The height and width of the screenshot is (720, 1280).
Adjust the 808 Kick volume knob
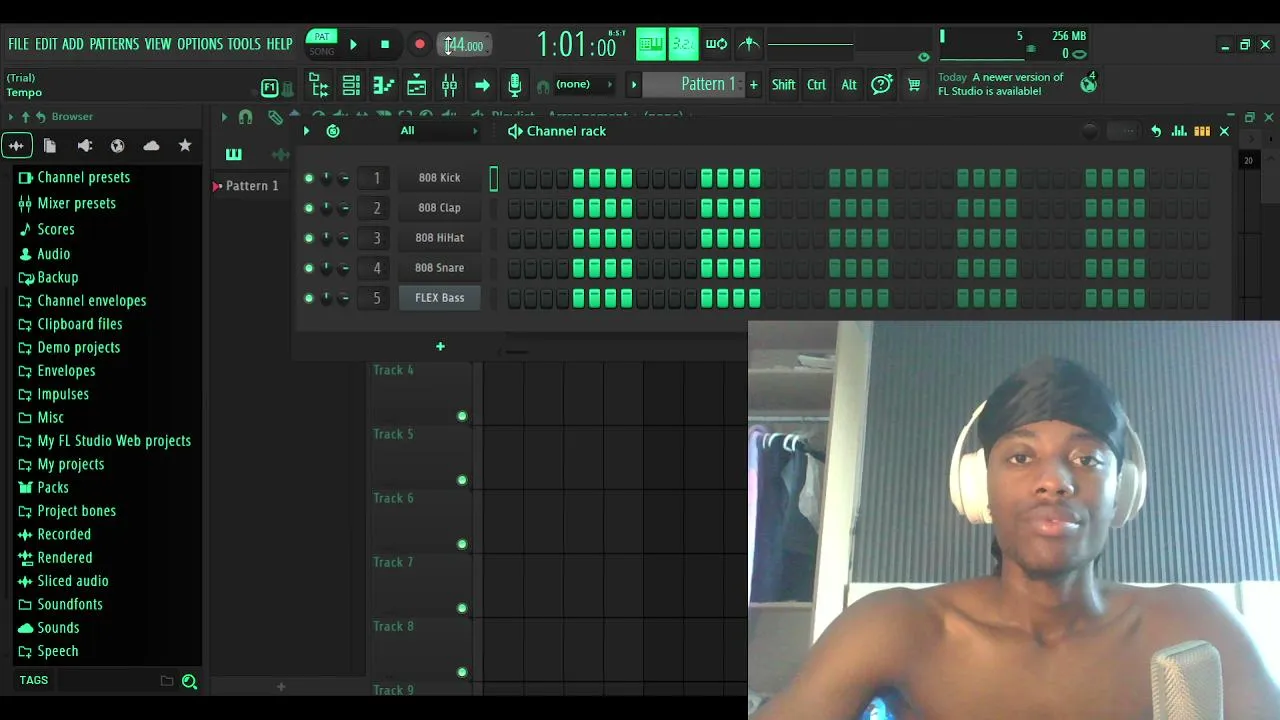coord(344,178)
